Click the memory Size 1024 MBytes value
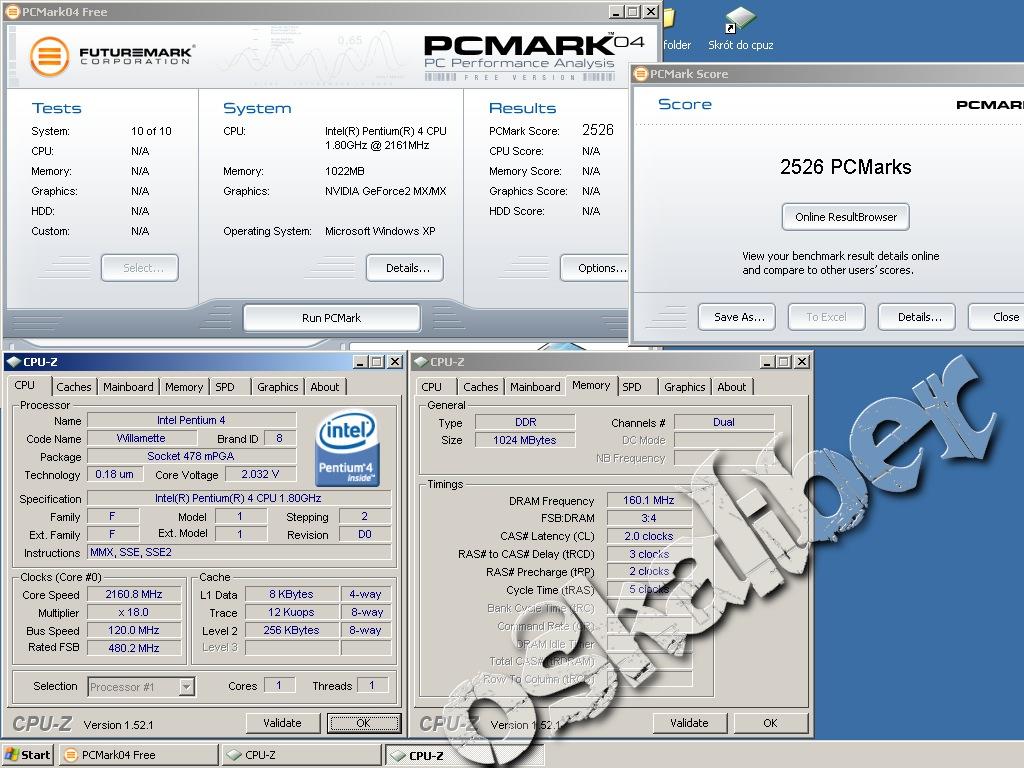The image size is (1024, 768). coord(525,440)
